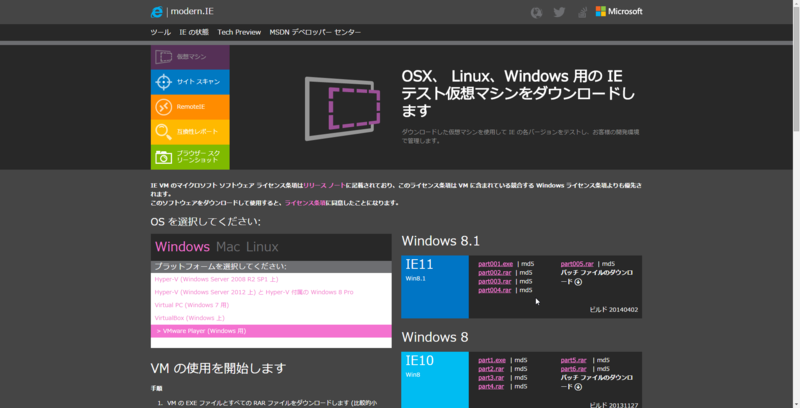The image size is (800, 408).
Task: Click the Windows 8.1 heading
Action: [441, 241]
